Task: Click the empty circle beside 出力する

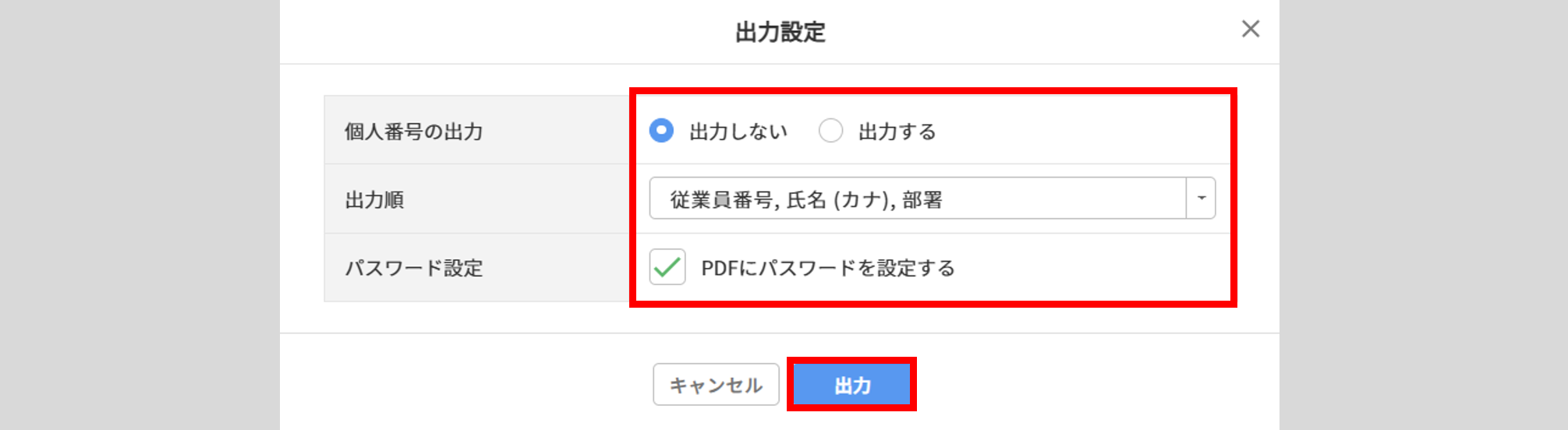Action: tap(830, 131)
